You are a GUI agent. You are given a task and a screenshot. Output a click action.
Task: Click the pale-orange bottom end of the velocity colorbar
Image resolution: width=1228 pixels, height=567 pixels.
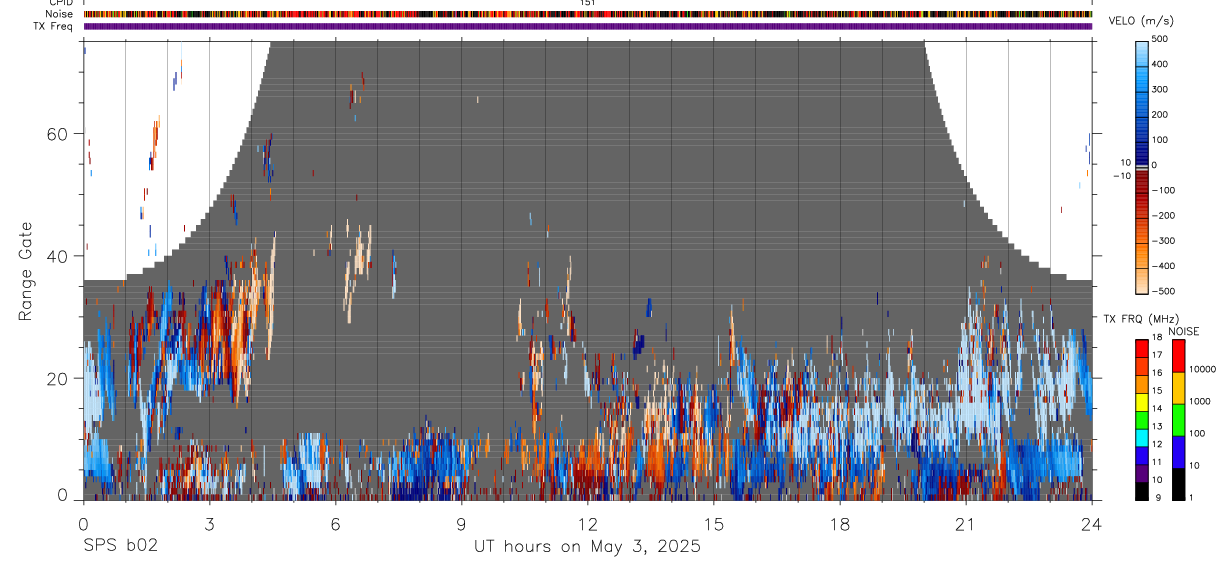pyautogui.click(x=1142, y=282)
